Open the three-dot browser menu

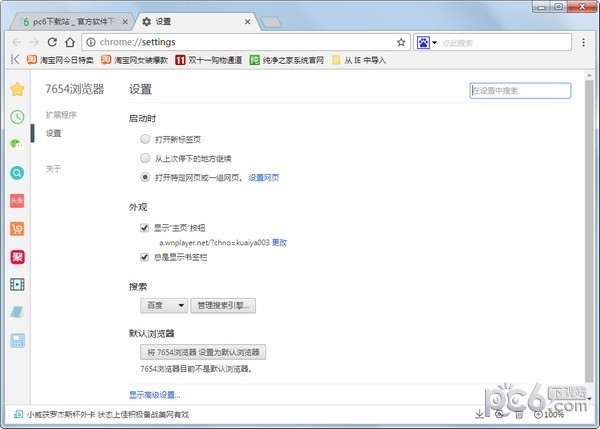pos(584,42)
